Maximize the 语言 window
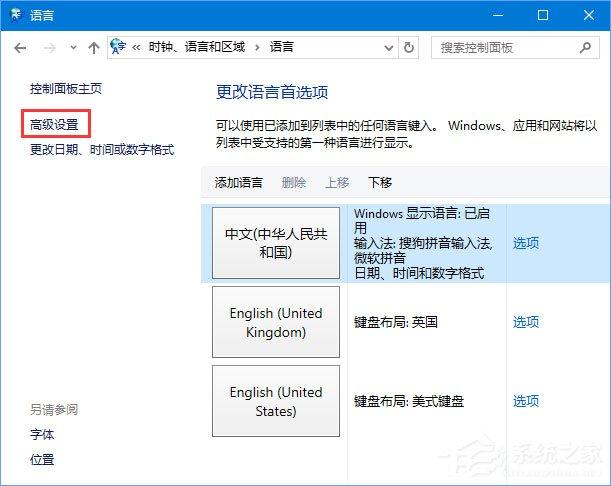The image size is (611, 486). (543, 15)
